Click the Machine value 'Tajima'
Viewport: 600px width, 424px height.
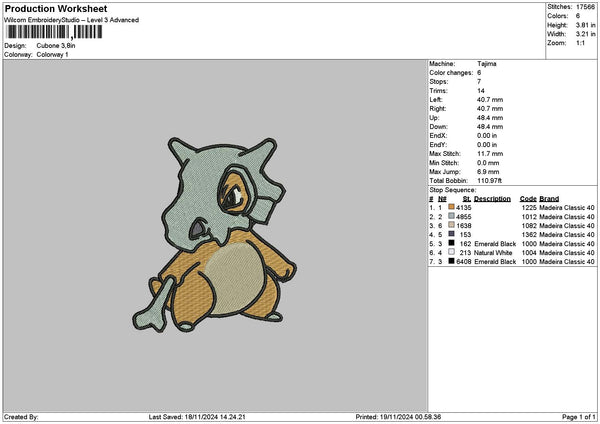(x=487, y=64)
